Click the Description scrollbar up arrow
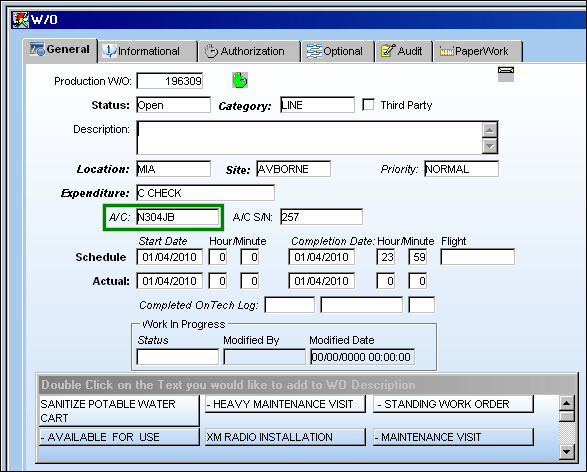Image resolution: width=587 pixels, height=472 pixels. click(x=490, y=130)
